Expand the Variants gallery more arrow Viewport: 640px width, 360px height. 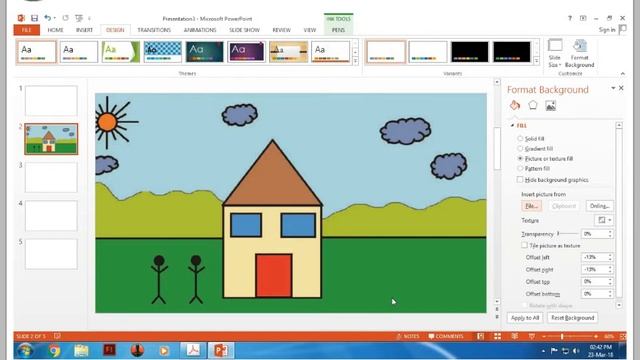[x=536, y=61]
